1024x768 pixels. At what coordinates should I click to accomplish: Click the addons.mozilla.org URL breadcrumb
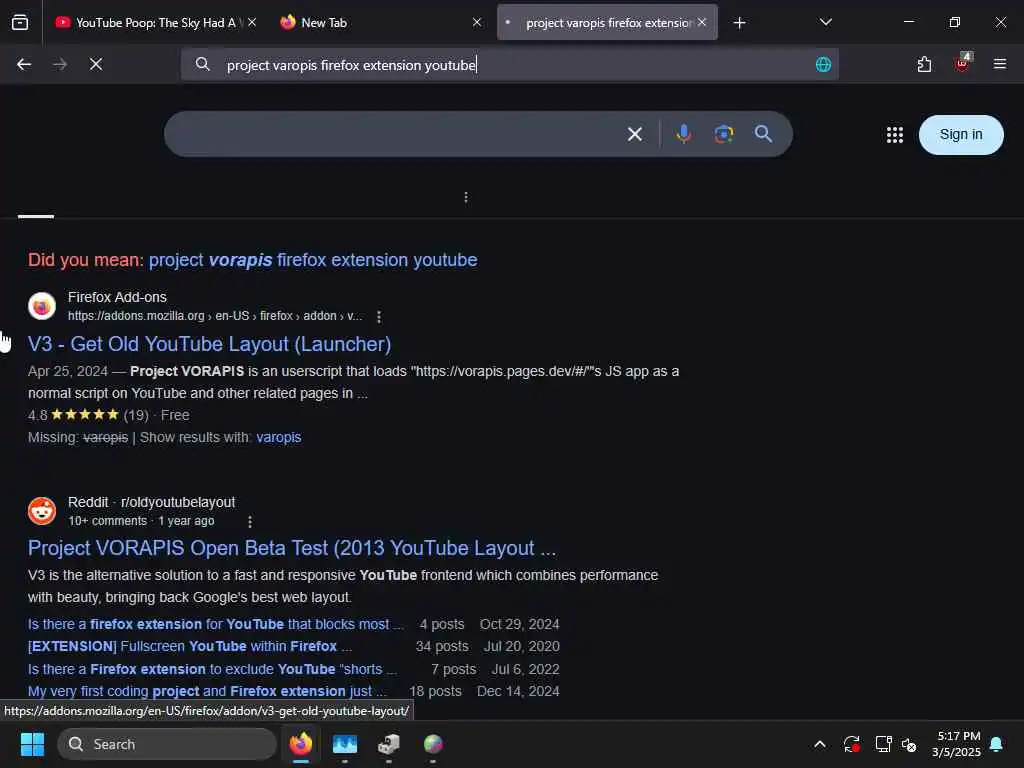point(215,316)
